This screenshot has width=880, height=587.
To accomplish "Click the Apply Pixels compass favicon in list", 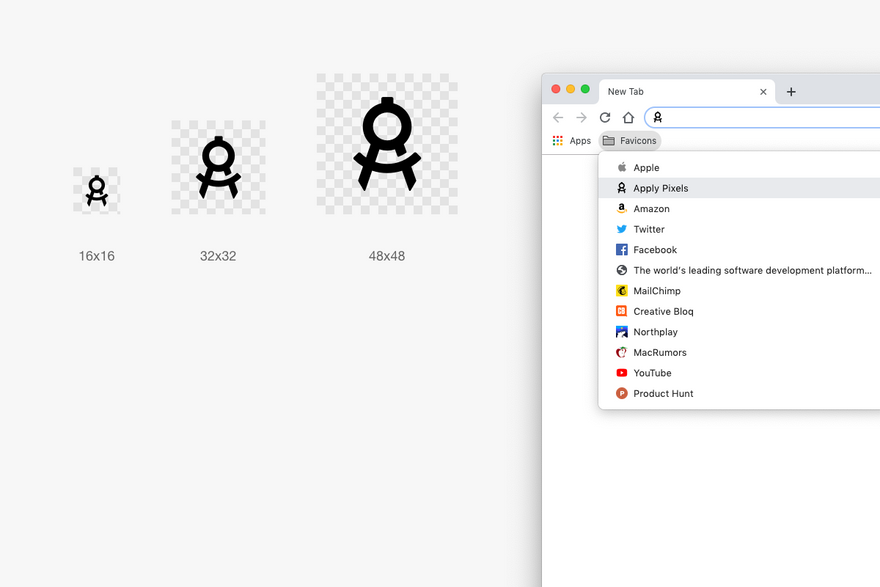I will (x=621, y=188).
